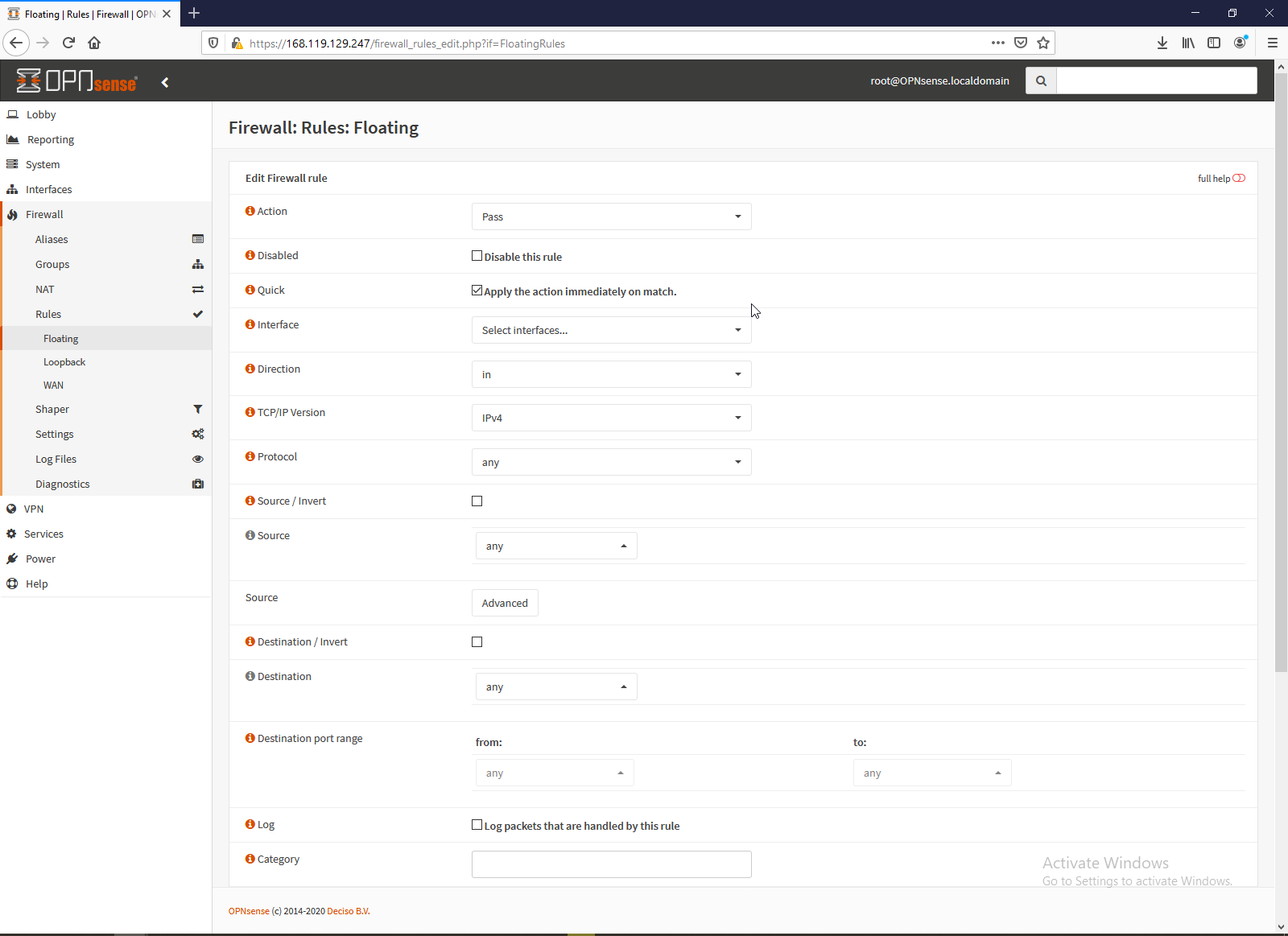The width and height of the screenshot is (1288, 936).
Task: Click the Source Advanced button
Action: [x=505, y=603]
